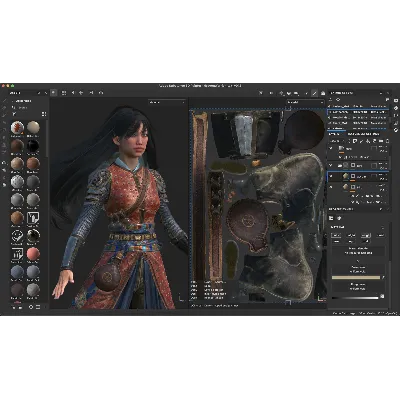Screen dimensions: 400x400
Task: Click the leftmost icon at assets panel bottom
Action: [x=14, y=307]
